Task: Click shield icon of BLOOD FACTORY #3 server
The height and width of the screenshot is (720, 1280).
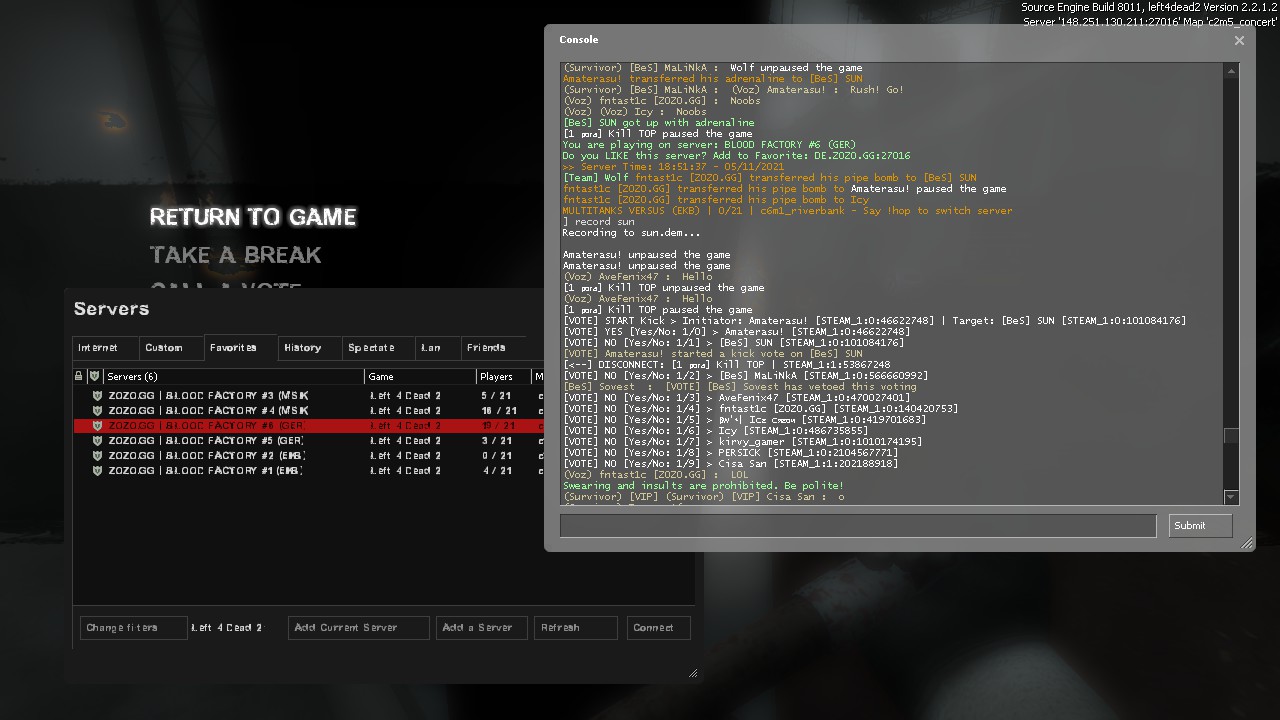Action: (97, 396)
